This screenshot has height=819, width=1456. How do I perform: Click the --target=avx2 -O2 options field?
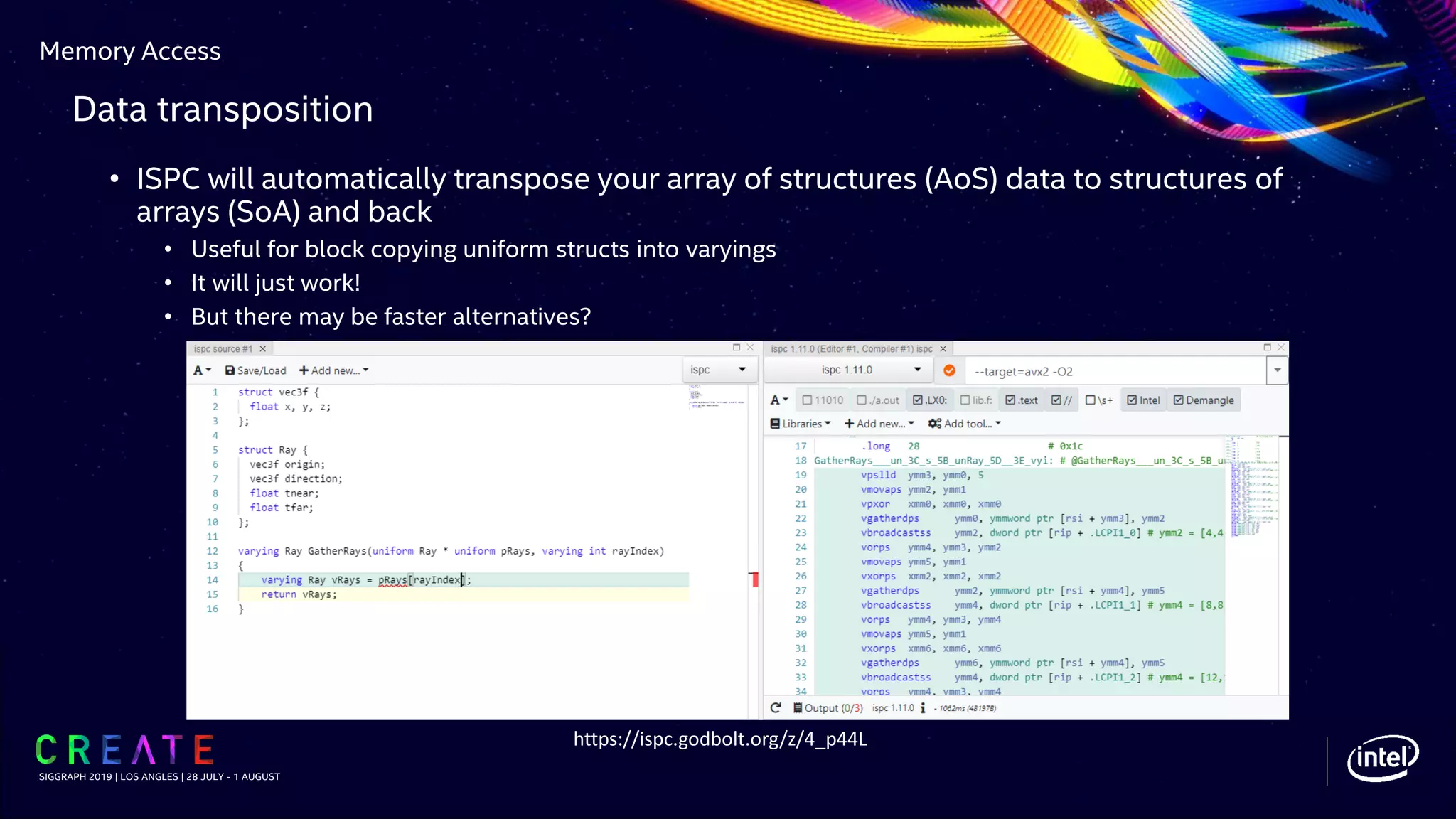coord(1116,371)
